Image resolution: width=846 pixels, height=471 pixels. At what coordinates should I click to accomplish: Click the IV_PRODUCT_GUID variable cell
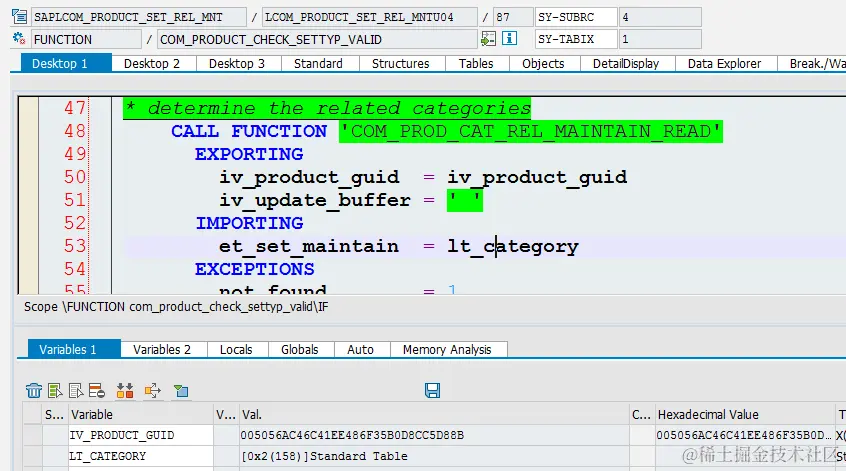click(140, 435)
